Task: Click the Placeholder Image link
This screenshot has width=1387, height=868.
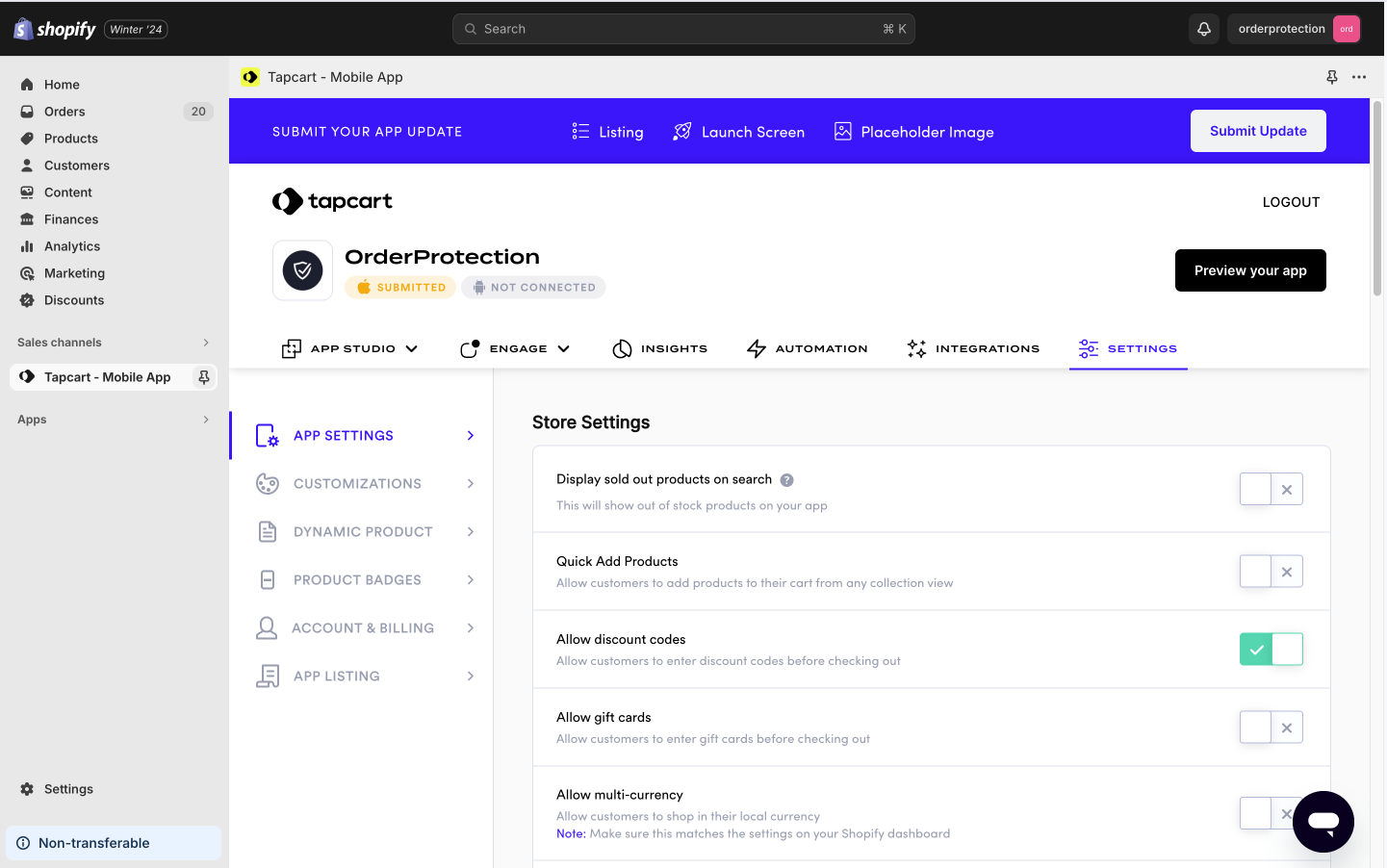Action: point(927,132)
